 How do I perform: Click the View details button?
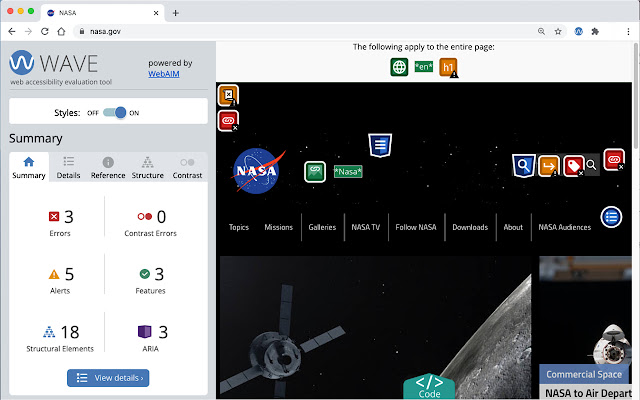click(x=108, y=377)
